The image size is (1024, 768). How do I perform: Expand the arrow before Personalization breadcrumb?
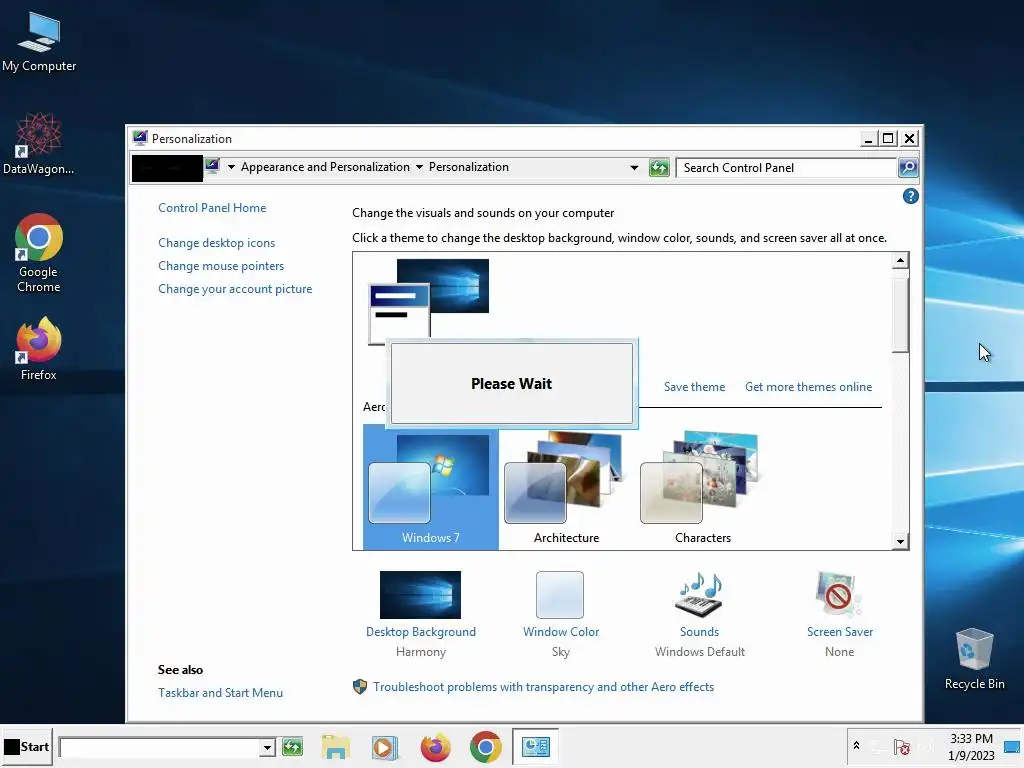click(x=419, y=167)
